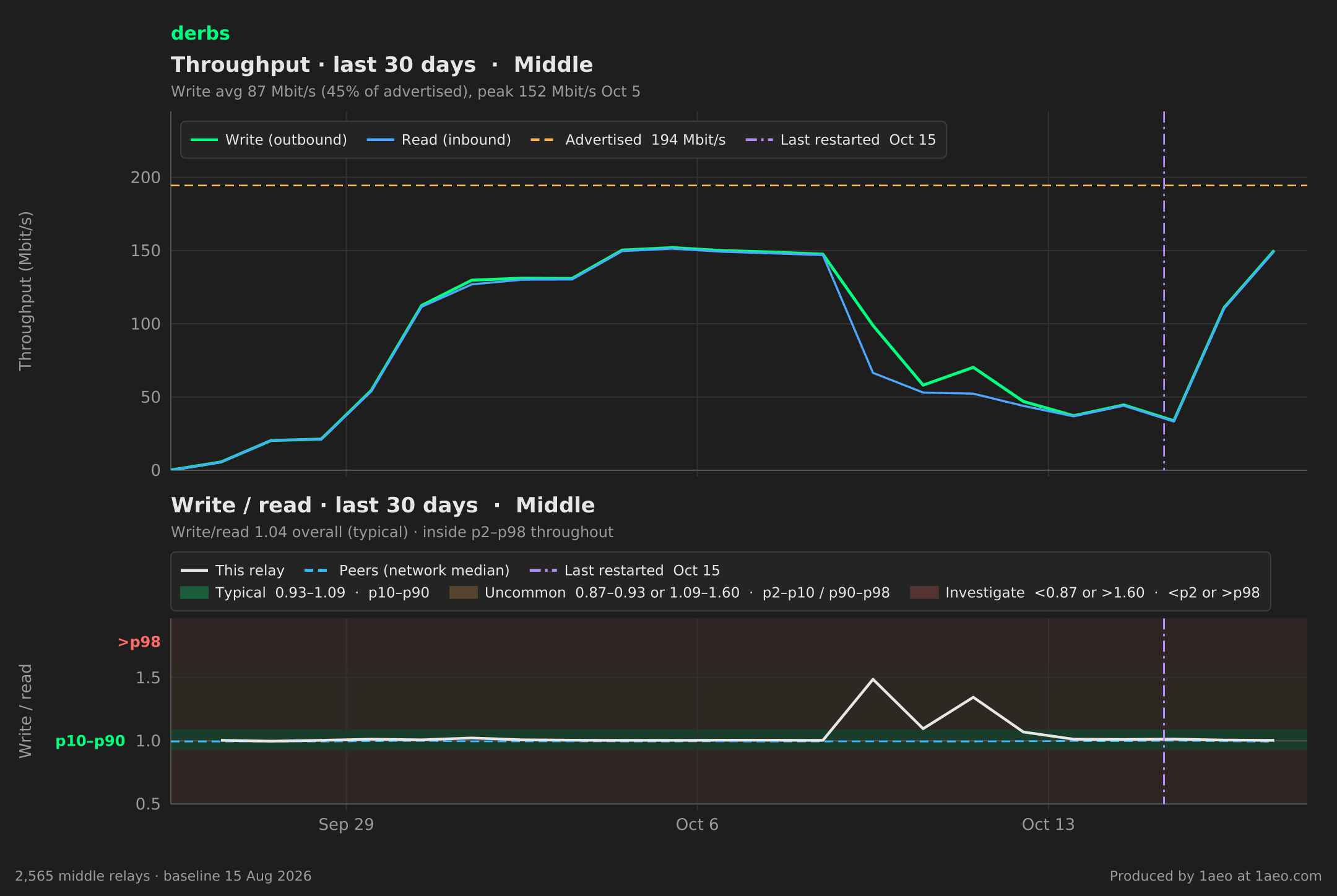Click the 0.5 tick on ratio axis

click(148, 804)
